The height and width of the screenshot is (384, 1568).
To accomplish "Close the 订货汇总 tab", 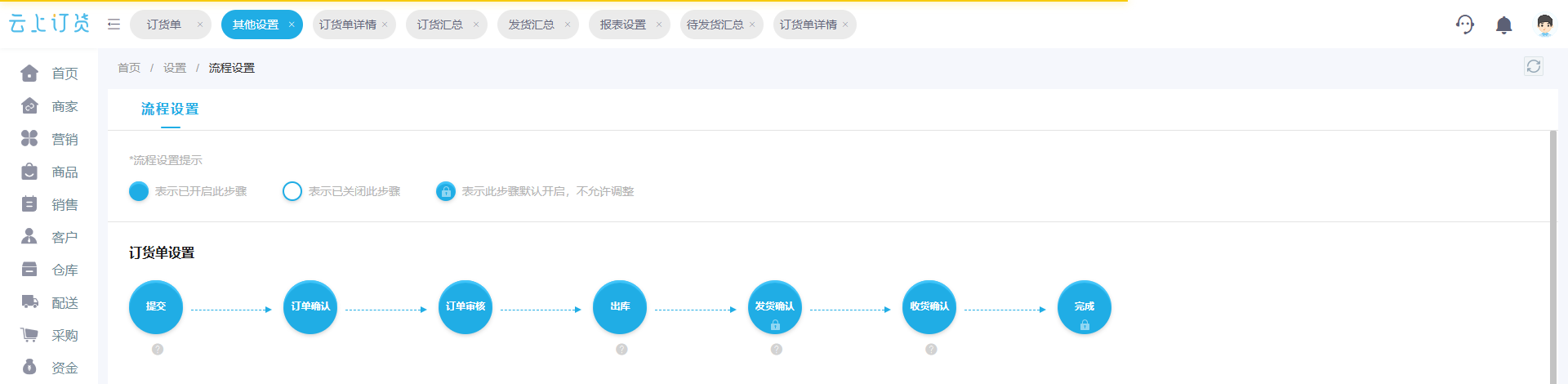I will click(x=476, y=25).
